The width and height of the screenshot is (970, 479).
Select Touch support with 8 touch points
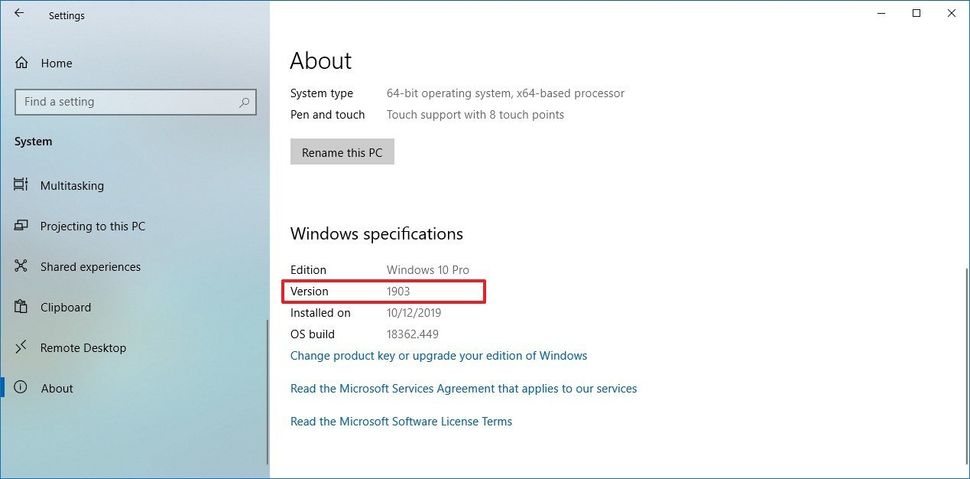(x=475, y=114)
